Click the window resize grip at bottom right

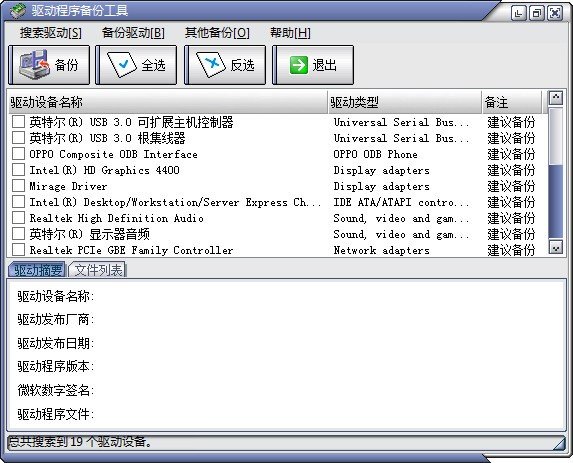pyautogui.click(x=558, y=443)
